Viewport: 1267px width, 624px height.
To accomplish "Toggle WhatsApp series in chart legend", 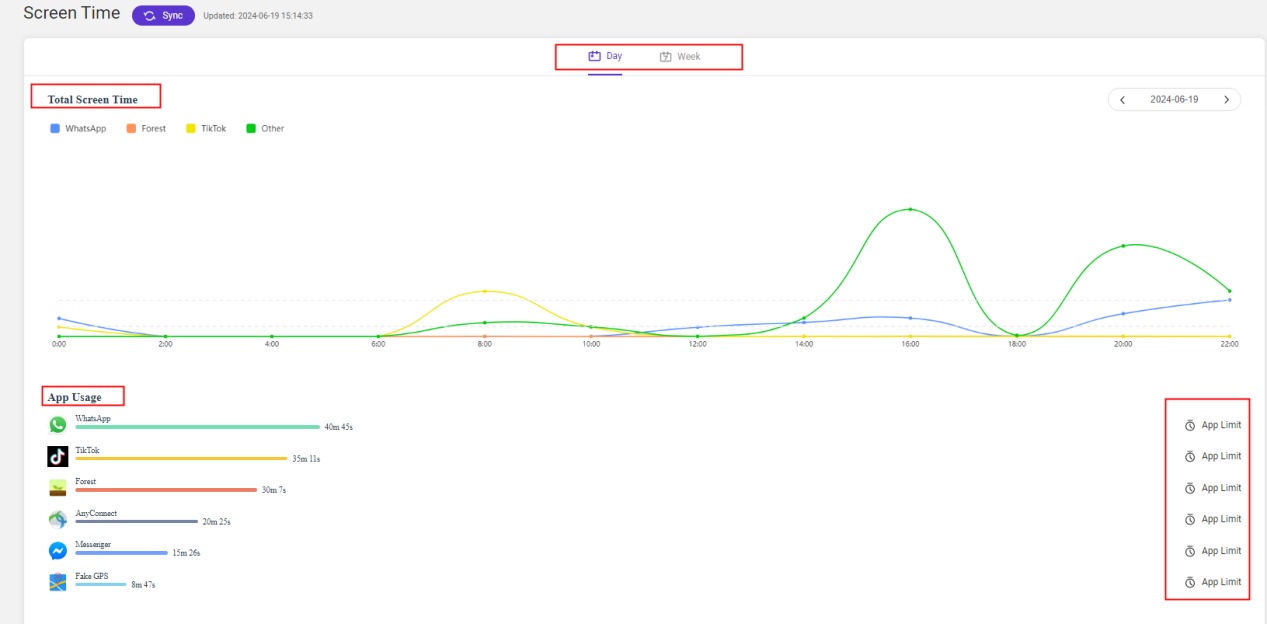I will (x=78, y=129).
